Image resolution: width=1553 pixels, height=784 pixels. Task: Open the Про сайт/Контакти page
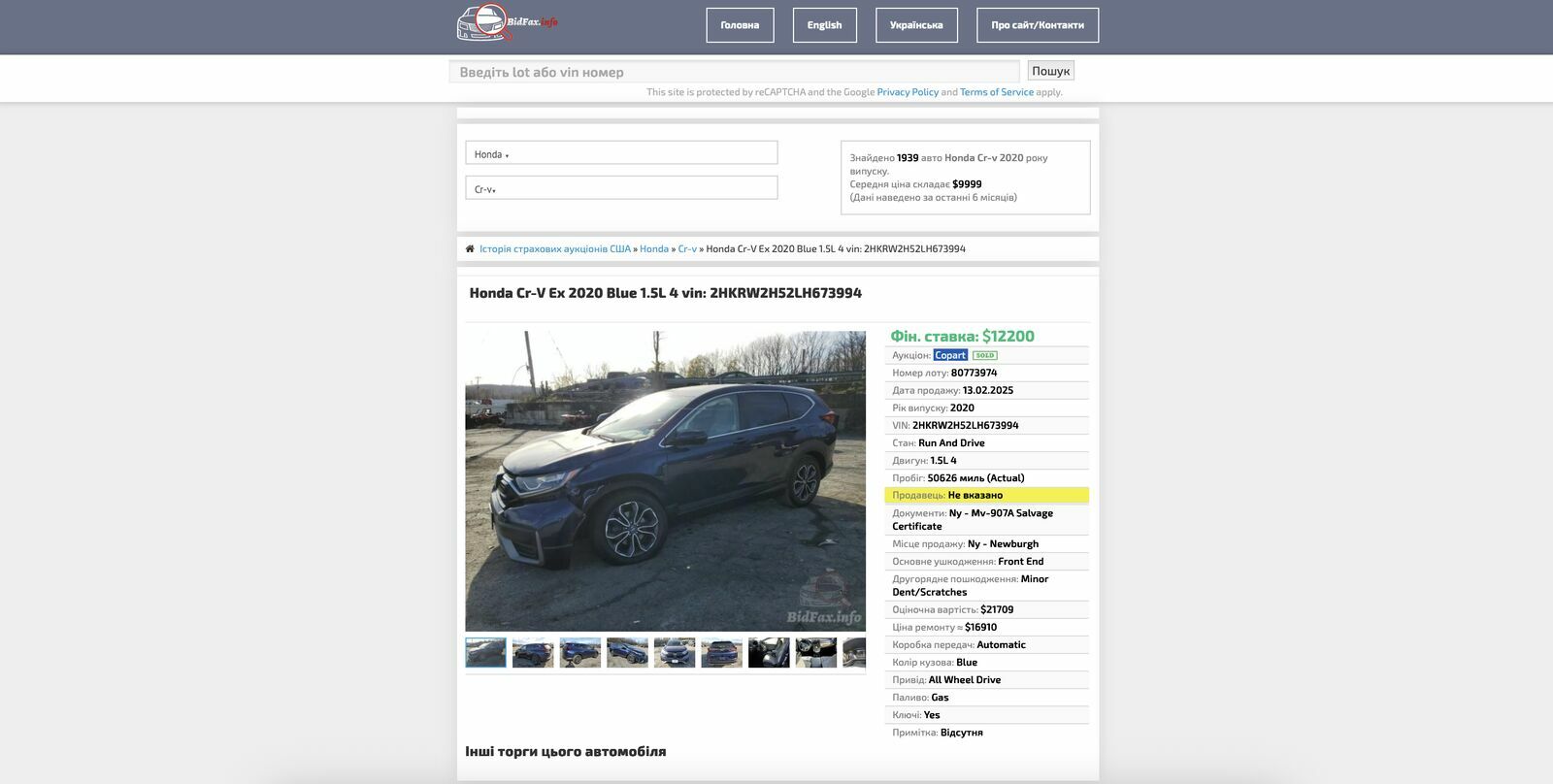[1037, 25]
